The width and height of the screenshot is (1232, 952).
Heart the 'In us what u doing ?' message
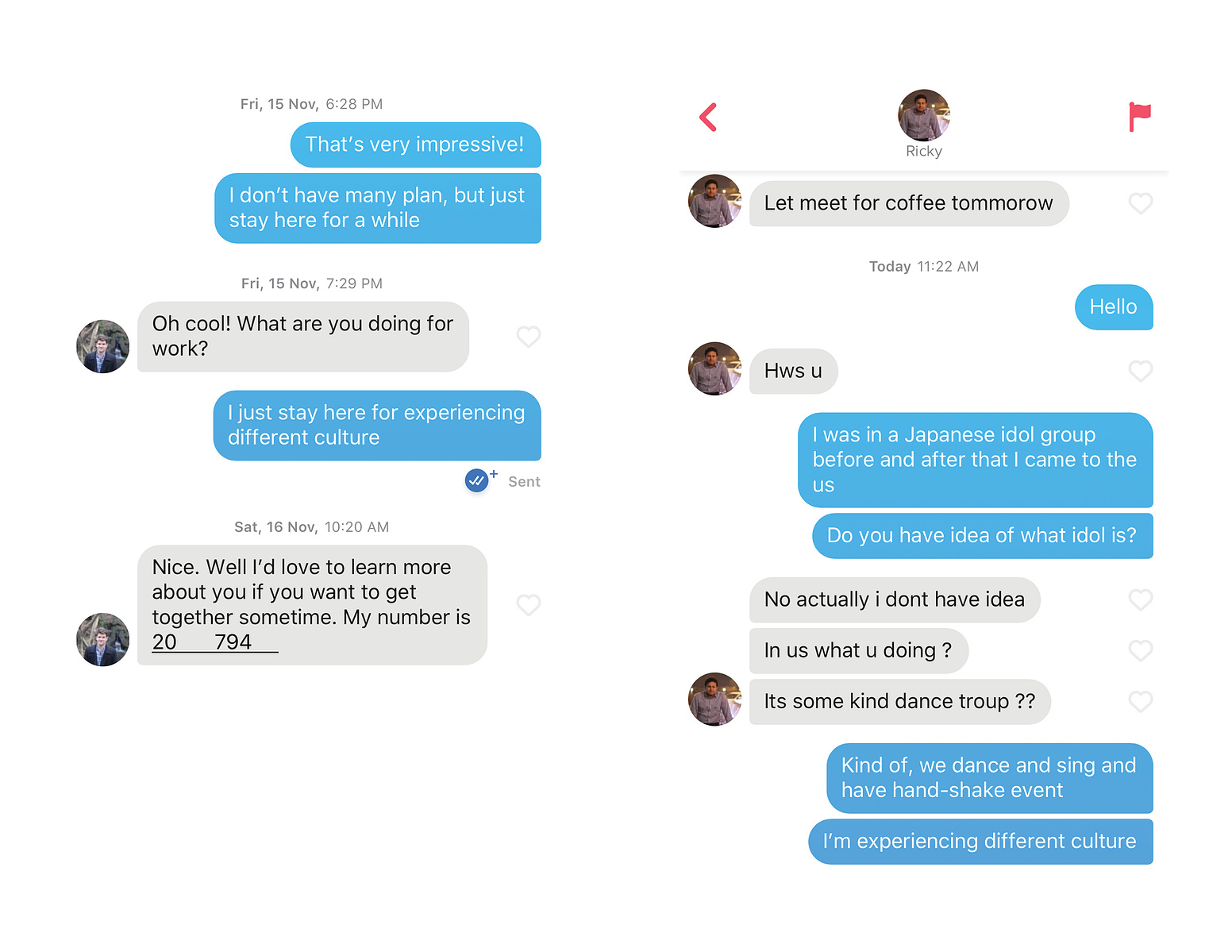pyautogui.click(x=1141, y=650)
